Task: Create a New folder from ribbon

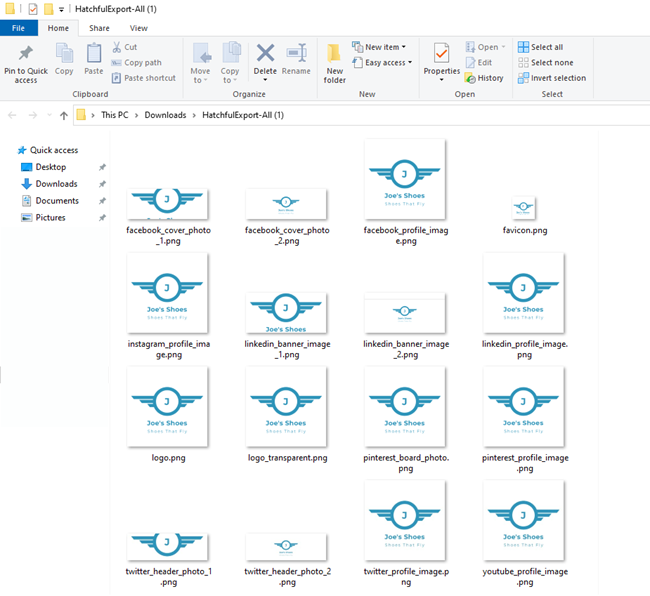Action: pos(334,58)
